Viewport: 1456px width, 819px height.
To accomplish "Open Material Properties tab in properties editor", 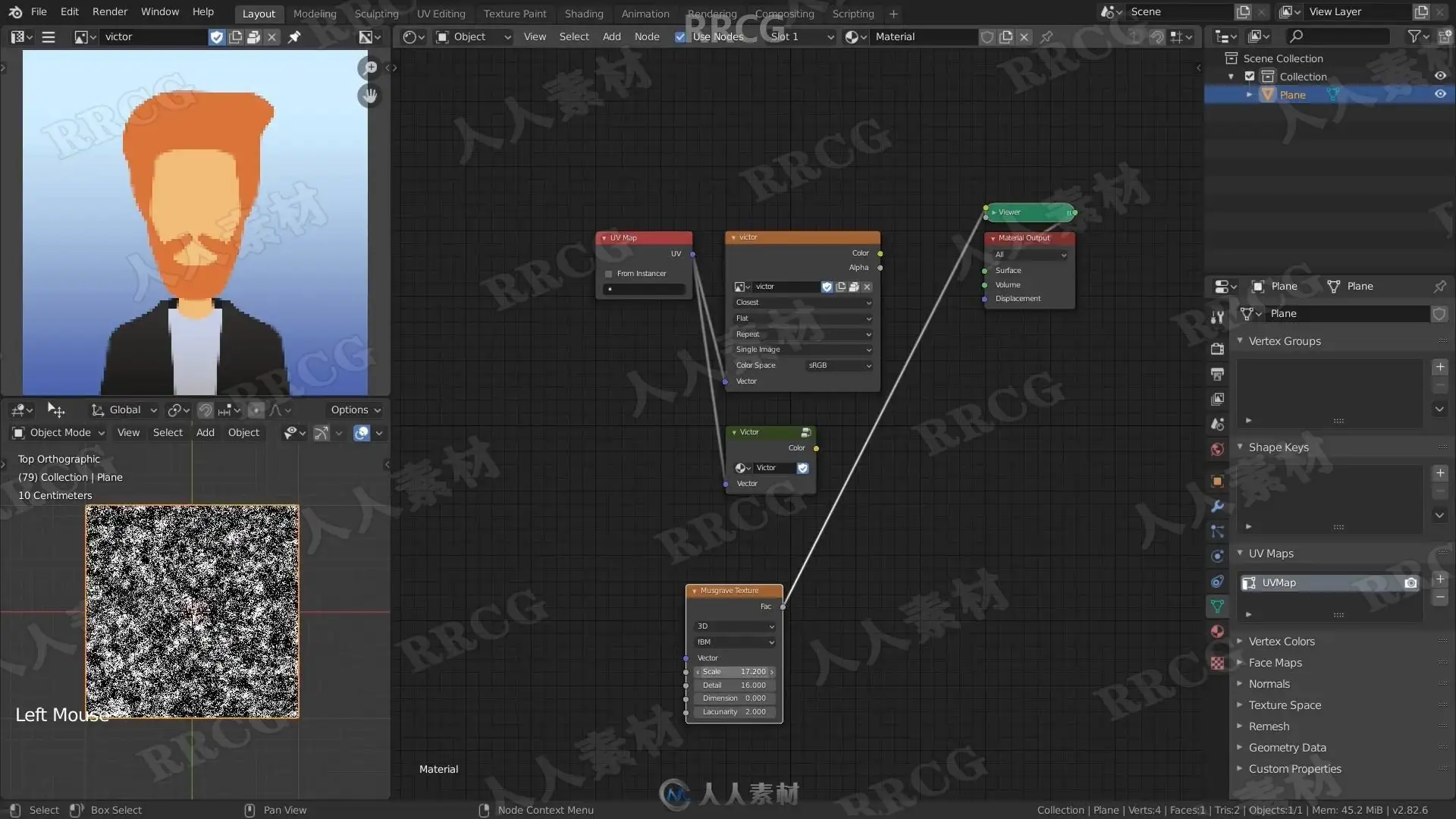I will (x=1217, y=631).
